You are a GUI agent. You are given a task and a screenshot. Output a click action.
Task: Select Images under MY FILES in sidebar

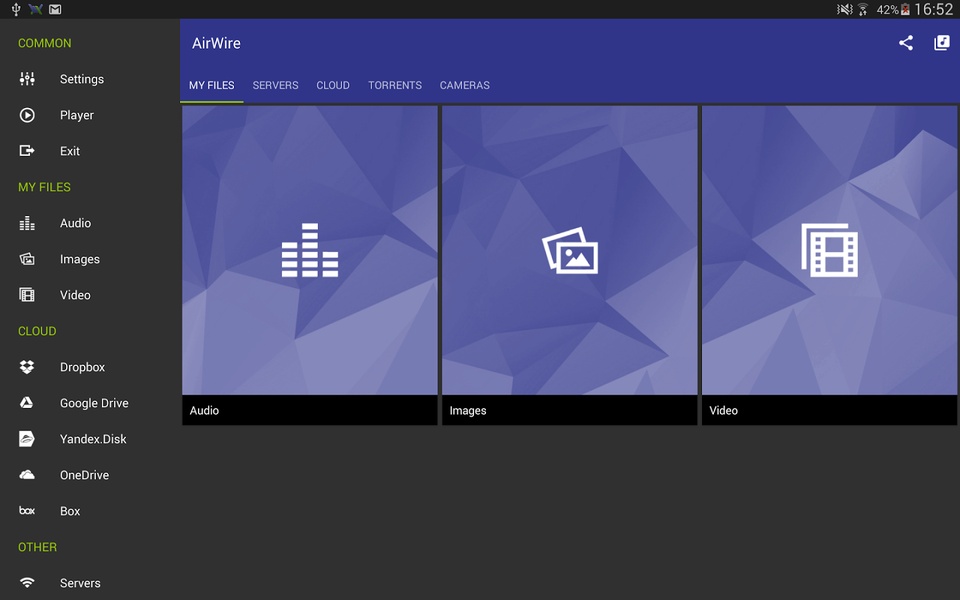(x=90, y=259)
